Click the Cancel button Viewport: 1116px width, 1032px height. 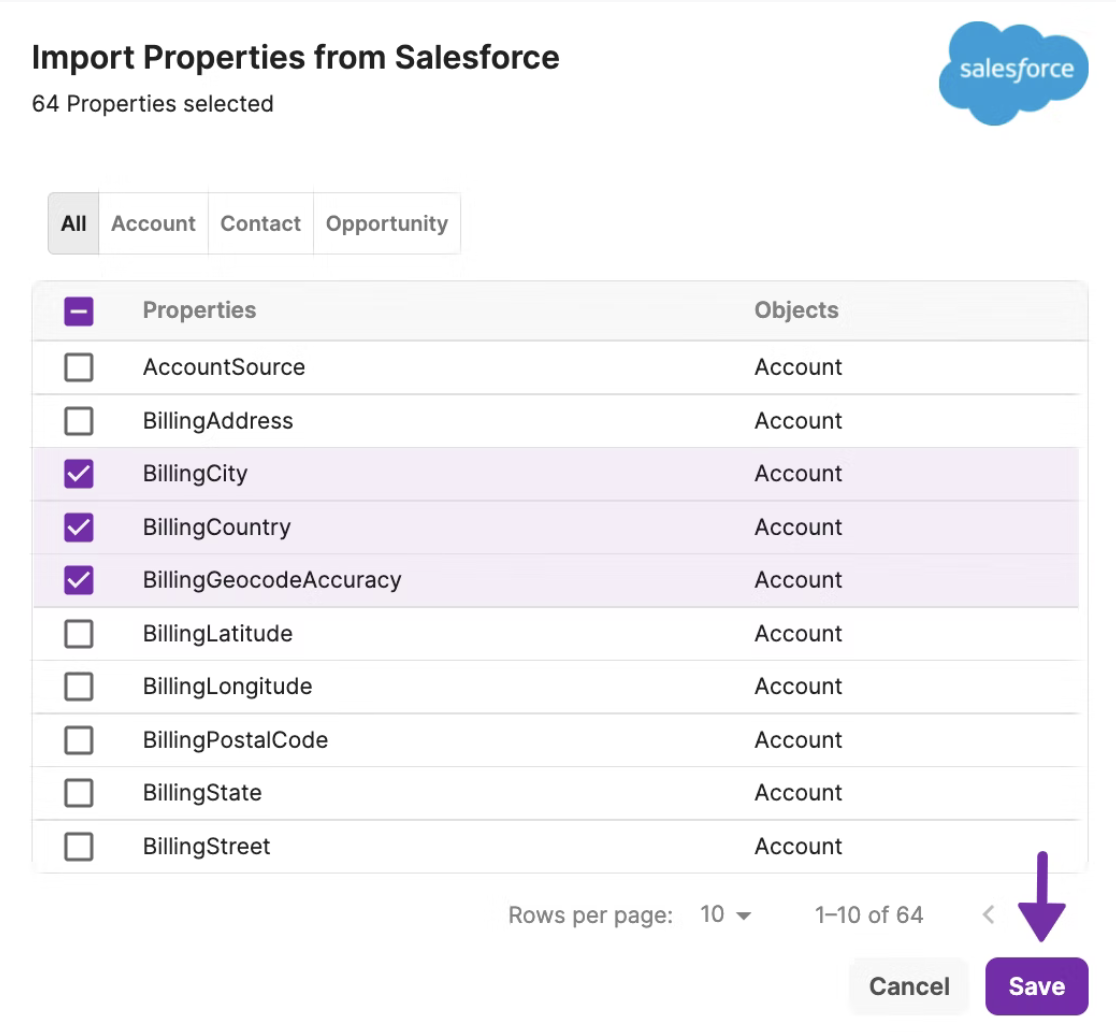click(908, 987)
